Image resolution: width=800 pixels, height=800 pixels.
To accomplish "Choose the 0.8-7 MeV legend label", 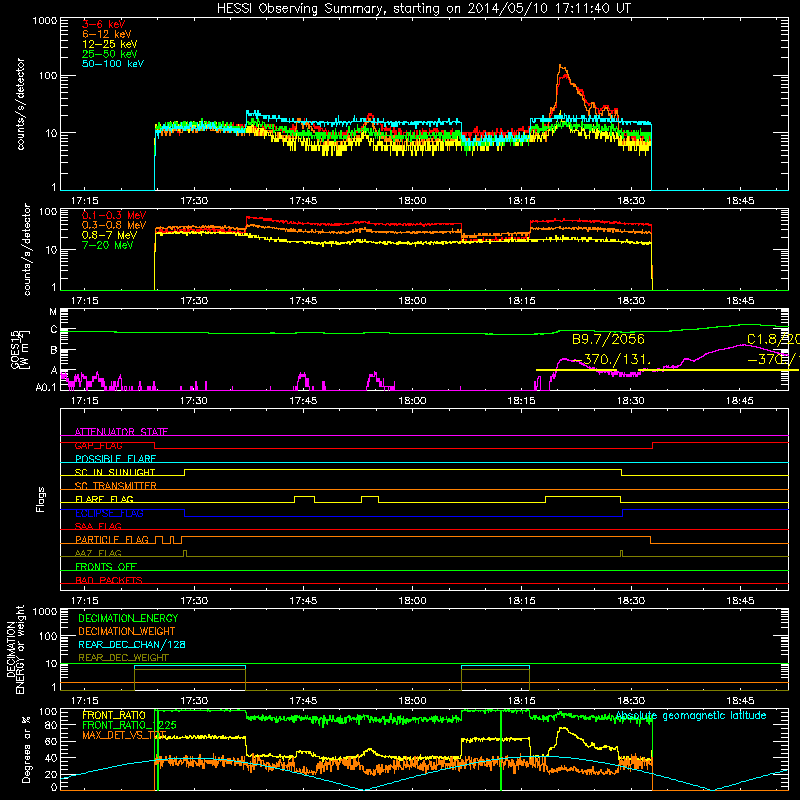I will pyautogui.click(x=110, y=235).
